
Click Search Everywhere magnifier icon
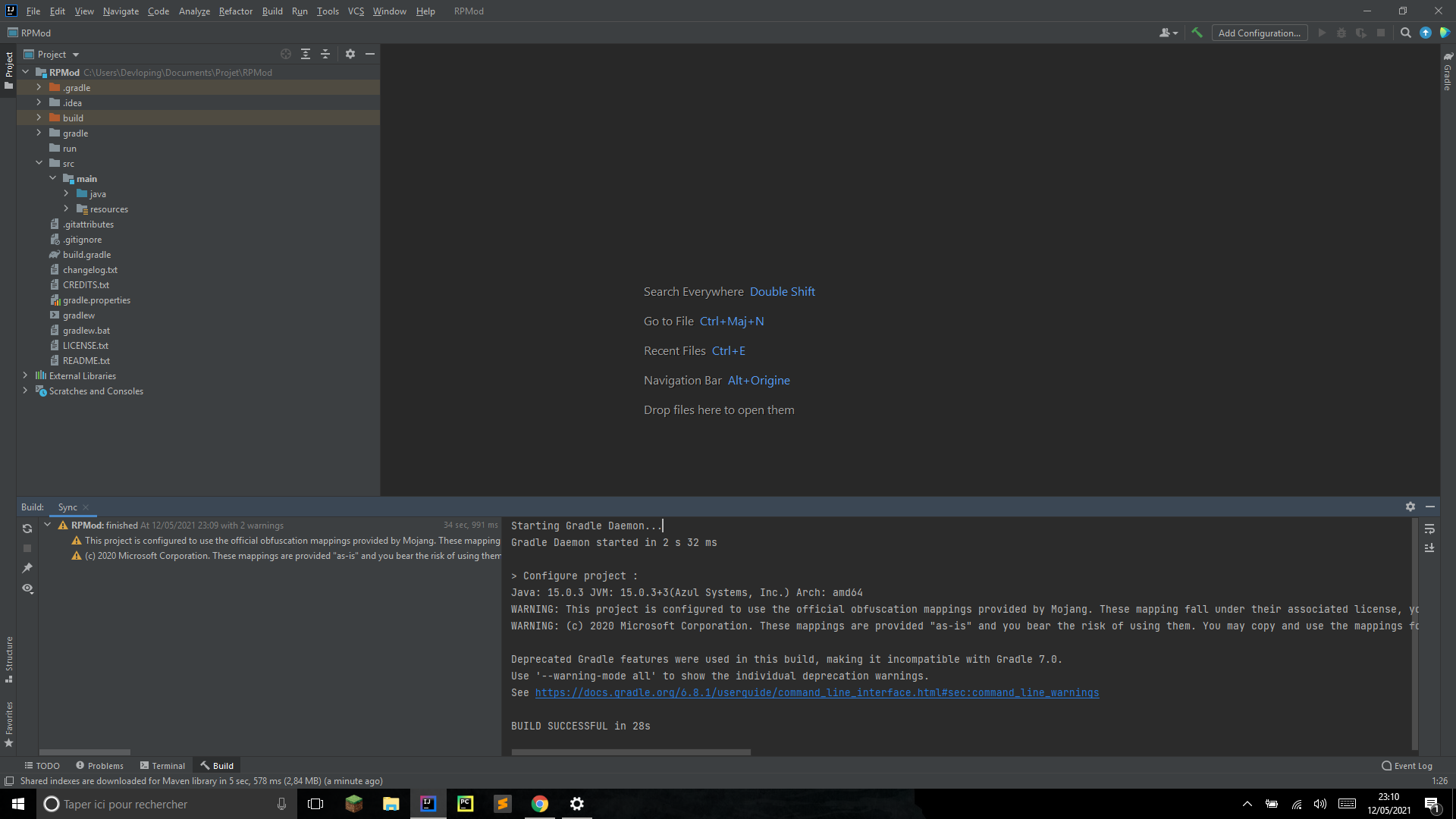coord(1405,33)
